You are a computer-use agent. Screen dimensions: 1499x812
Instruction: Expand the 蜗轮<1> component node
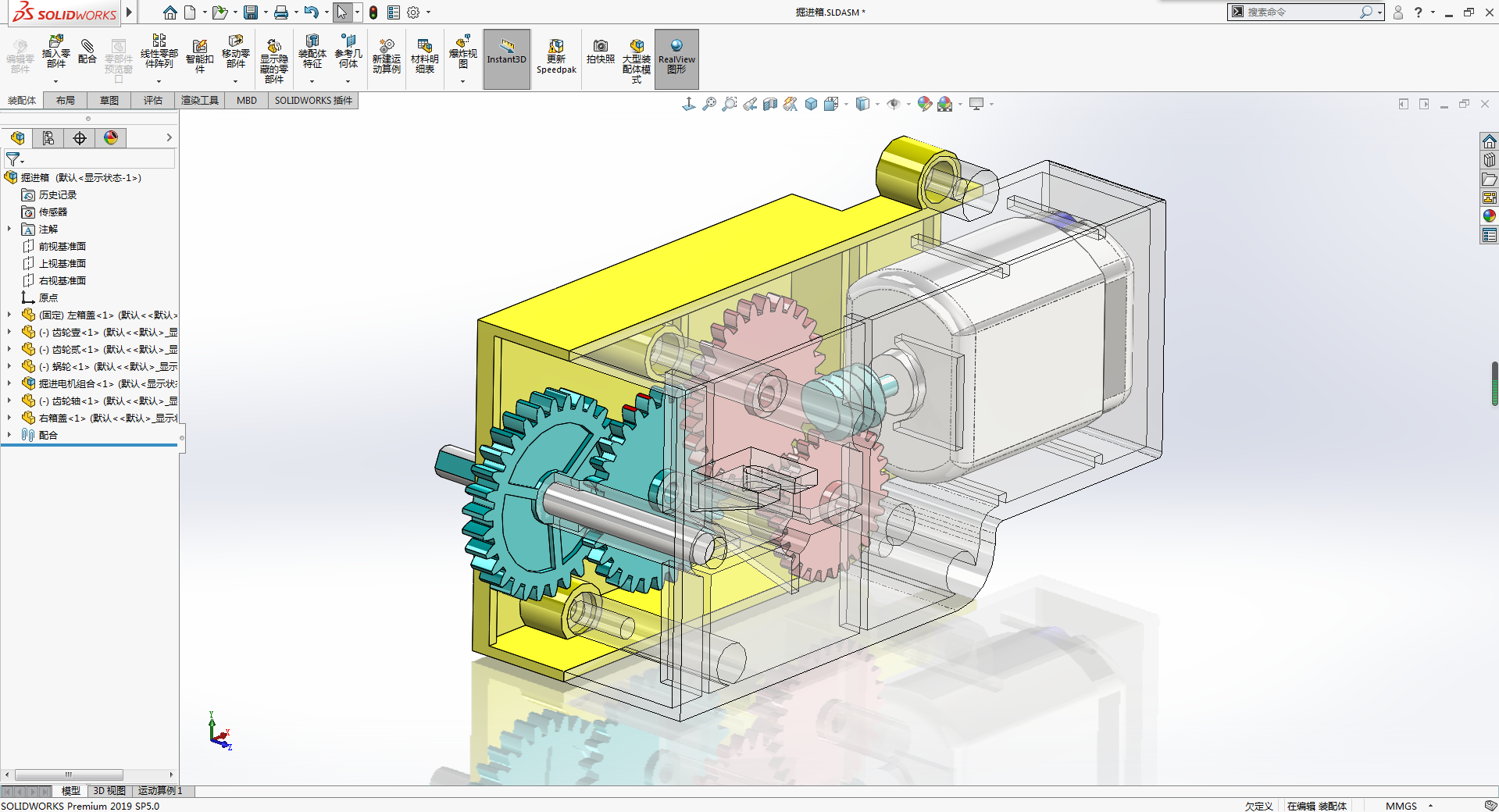pos(9,366)
